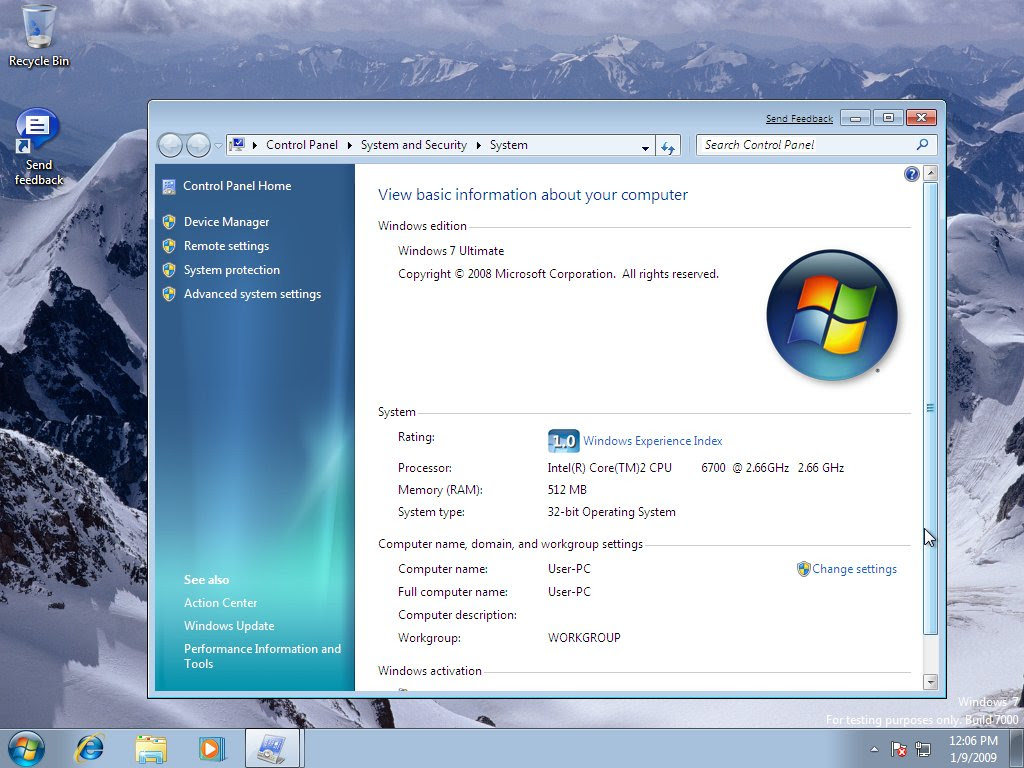Viewport: 1024px width, 768px height.
Task: Expand the arrow after Control Panel breadcrumb
Action: pos(349,145)
